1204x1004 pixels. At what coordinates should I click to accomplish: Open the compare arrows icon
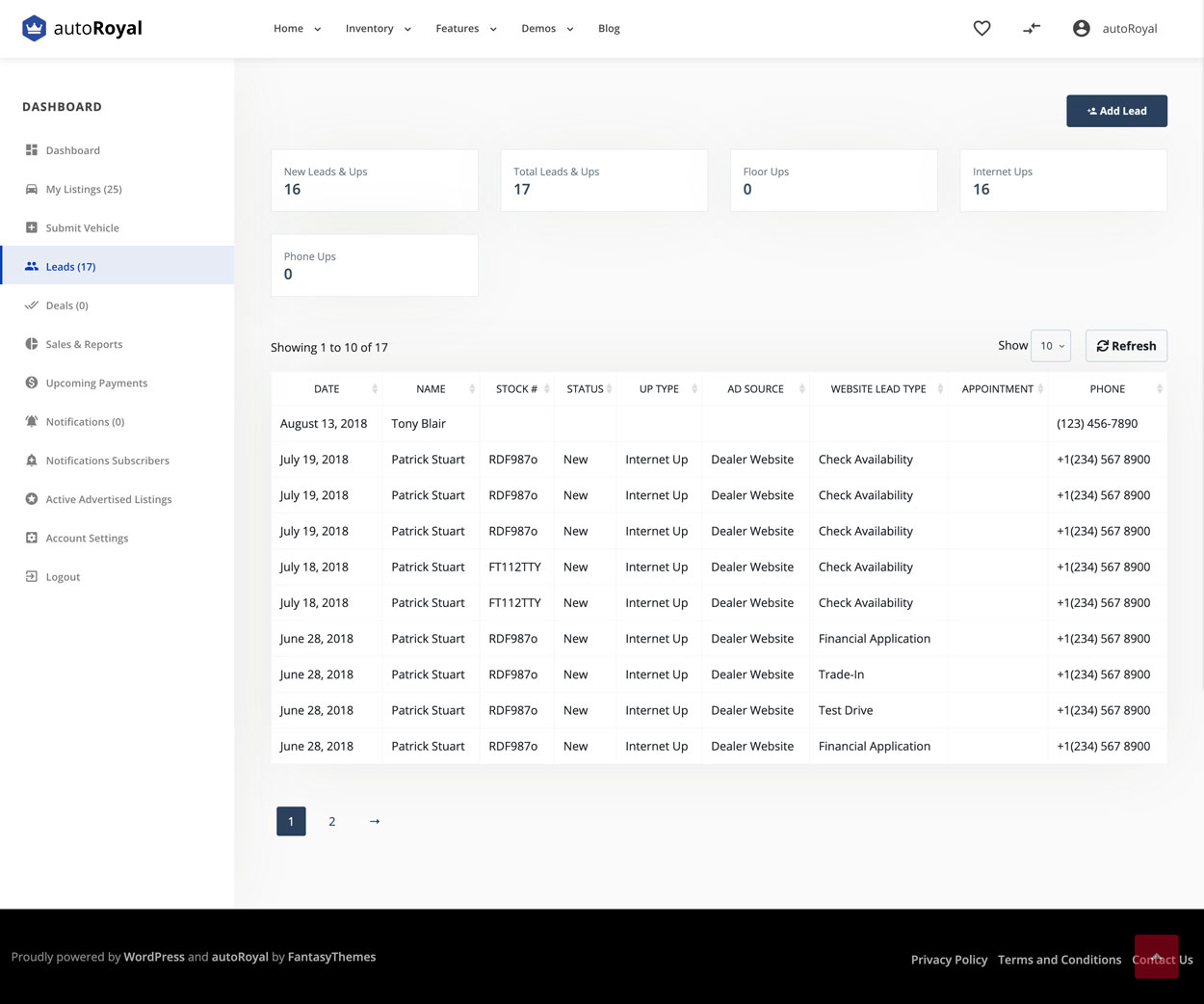pos(1032,29)
